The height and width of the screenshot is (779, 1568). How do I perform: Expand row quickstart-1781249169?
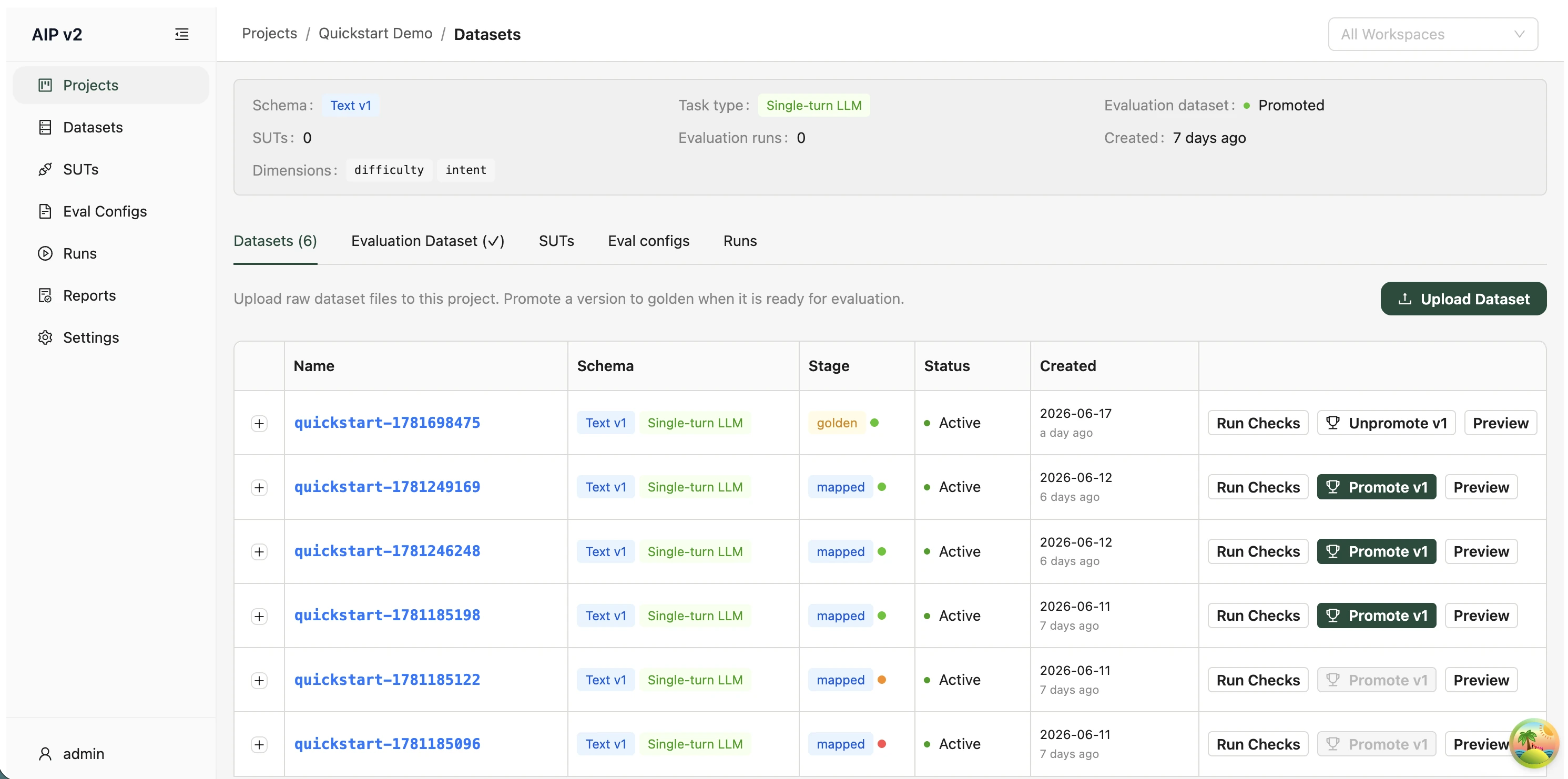(x=259, y=487)
